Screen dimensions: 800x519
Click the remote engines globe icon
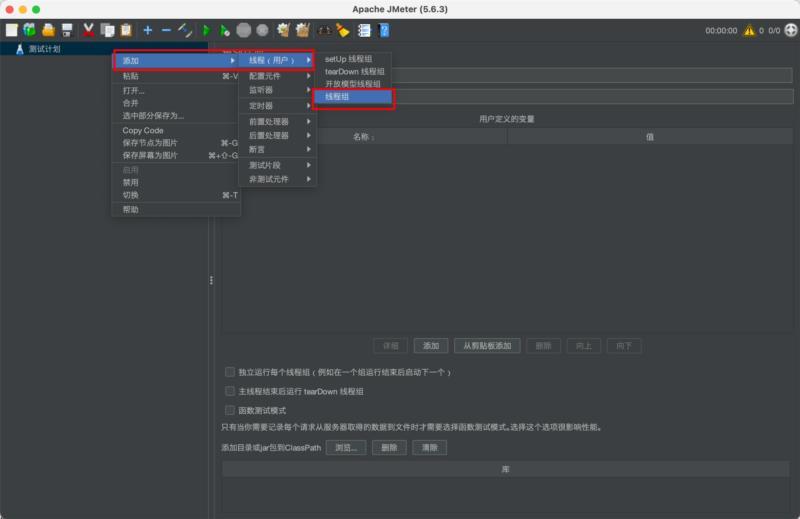(790, 30)
